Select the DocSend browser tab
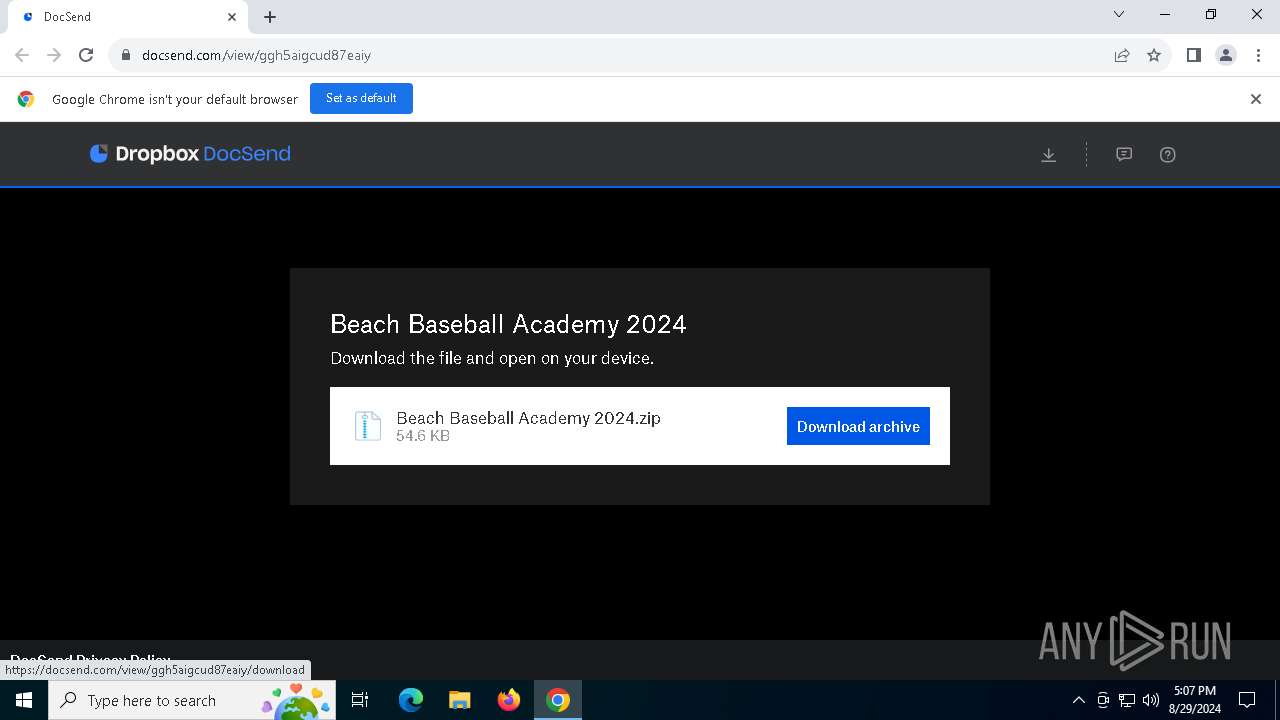The width and height of the screenshot is (1280, 720). pyautogui.click(x=128, y=17)
